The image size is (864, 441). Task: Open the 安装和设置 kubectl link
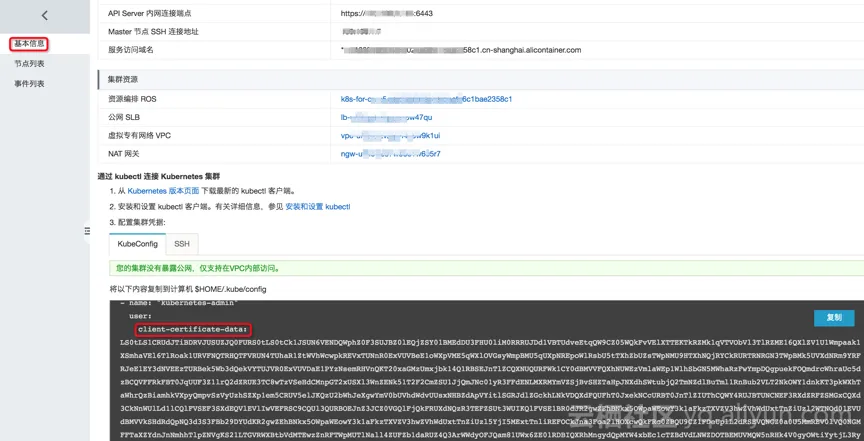click(318, 207)
